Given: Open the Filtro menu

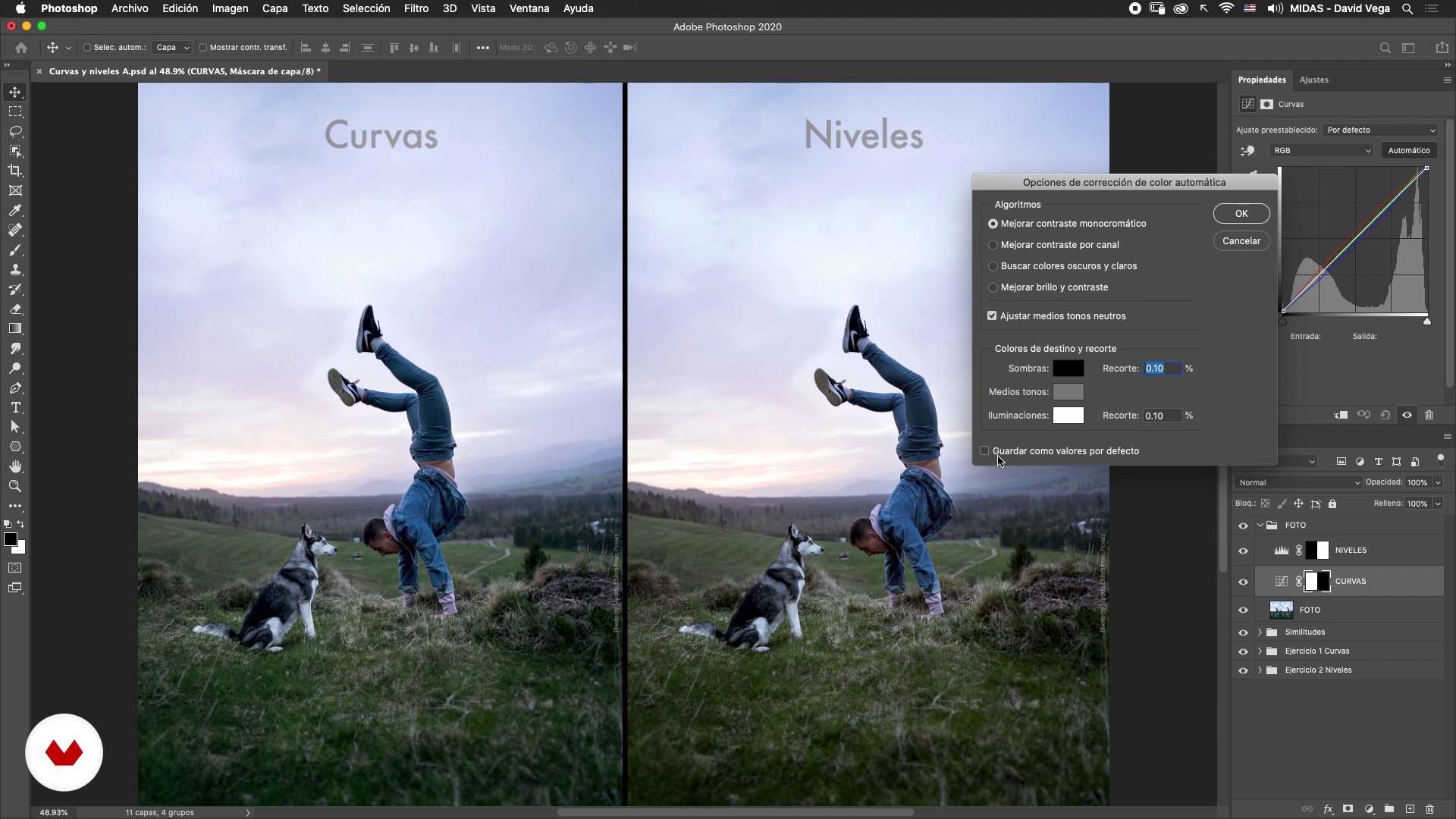Looking at the screenshot, I should tap(416, 8).
